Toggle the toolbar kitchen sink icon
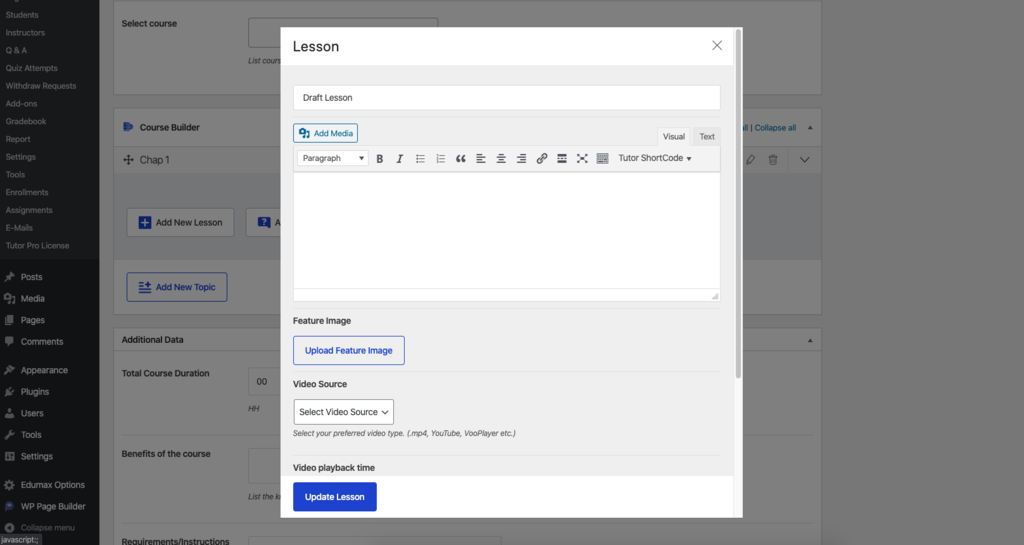1024x545 pixels. click(602, 159)
